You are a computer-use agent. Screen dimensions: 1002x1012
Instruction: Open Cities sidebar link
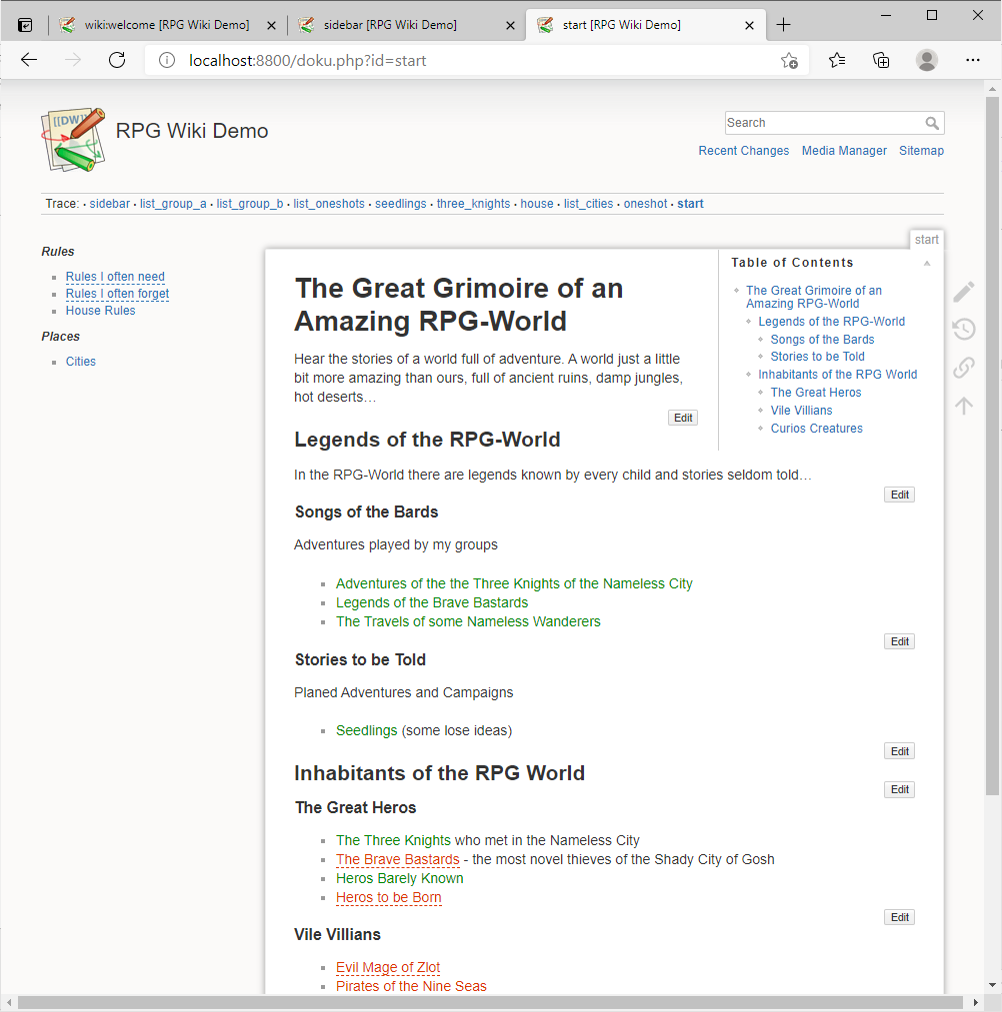[81, 361]
